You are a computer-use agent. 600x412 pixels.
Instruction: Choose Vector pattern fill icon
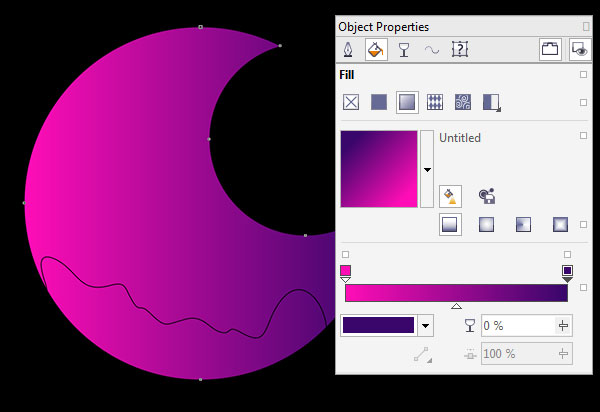tap(435, 102)
